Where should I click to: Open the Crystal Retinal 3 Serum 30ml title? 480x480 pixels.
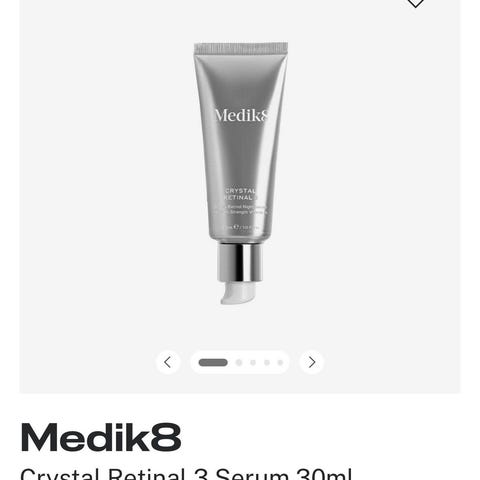pos(186,474)
